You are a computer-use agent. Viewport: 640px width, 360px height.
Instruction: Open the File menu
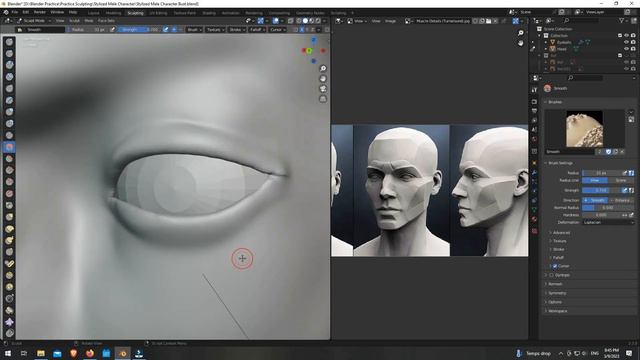point(15,12)
